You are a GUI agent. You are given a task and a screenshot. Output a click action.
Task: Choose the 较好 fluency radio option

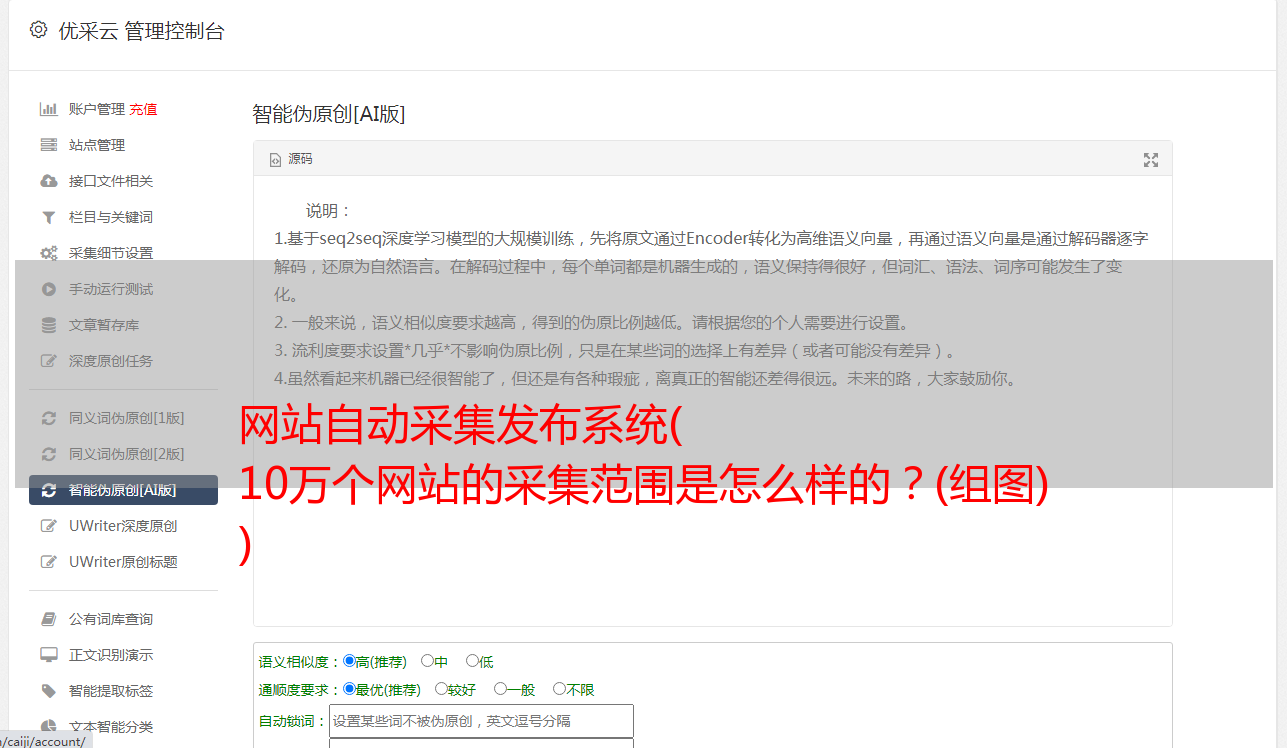pos(441,689)
